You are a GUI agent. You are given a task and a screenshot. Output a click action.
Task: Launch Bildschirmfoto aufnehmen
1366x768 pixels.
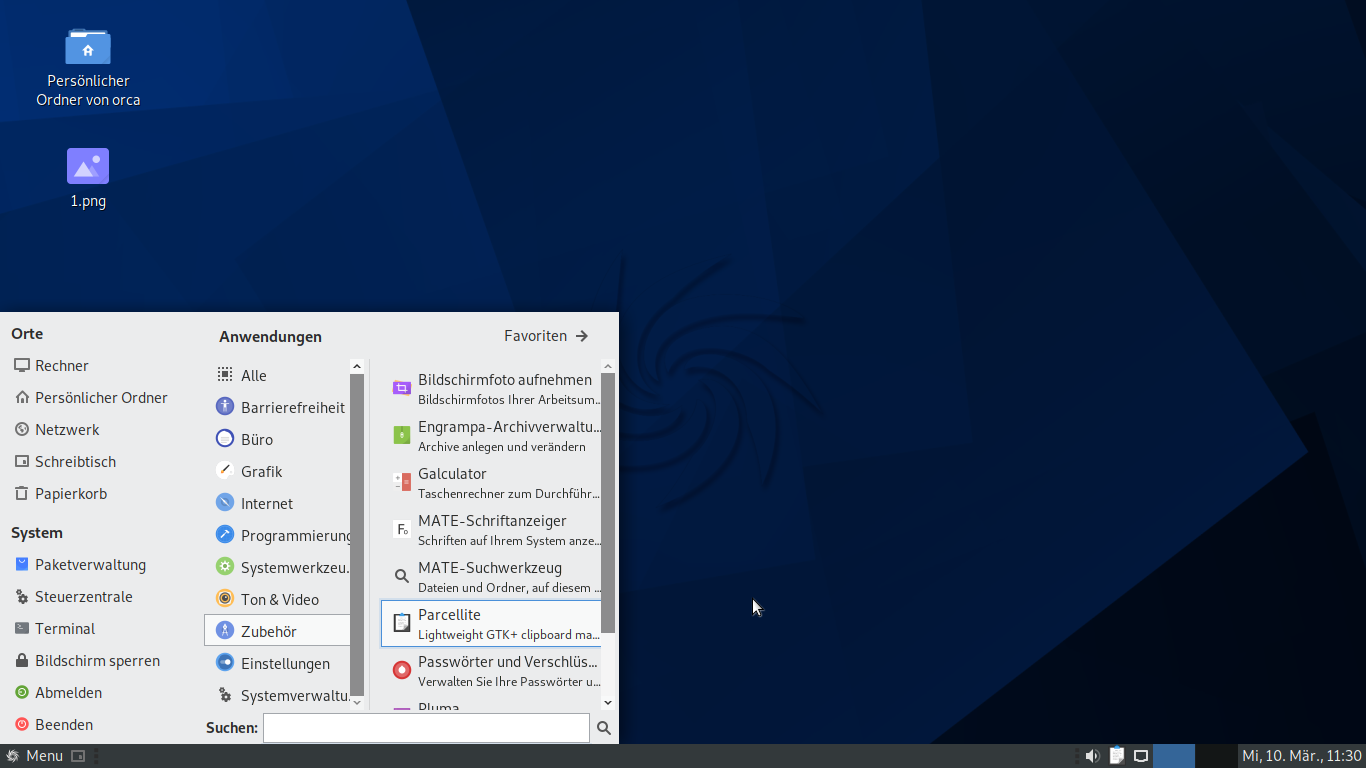click(491, 389)
